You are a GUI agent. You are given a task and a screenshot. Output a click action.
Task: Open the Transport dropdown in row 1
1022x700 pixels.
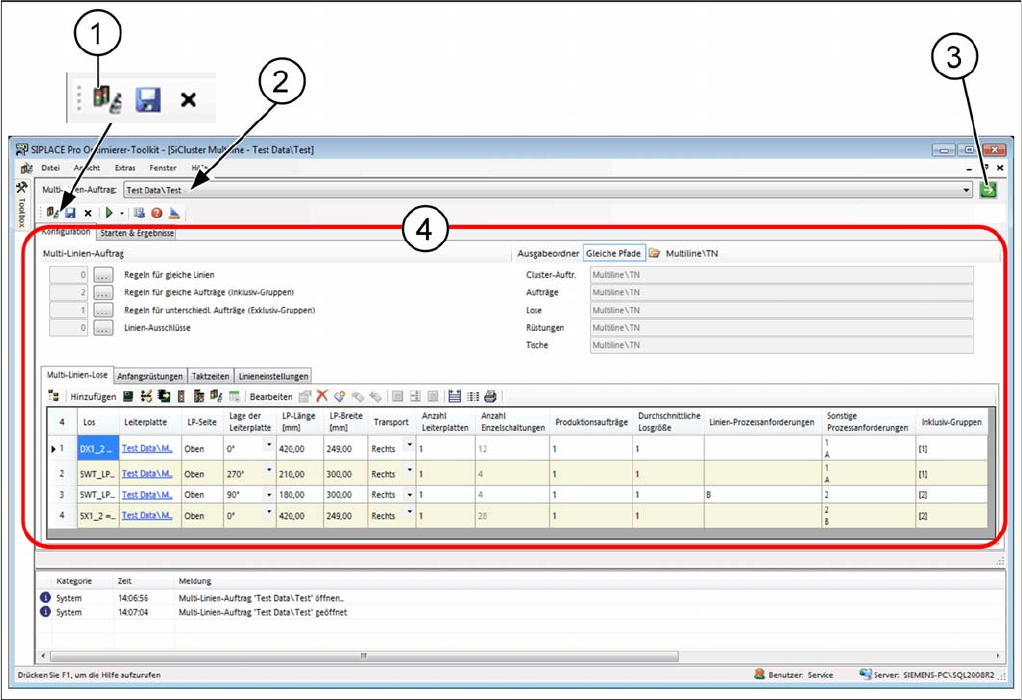tap(409, 447)
